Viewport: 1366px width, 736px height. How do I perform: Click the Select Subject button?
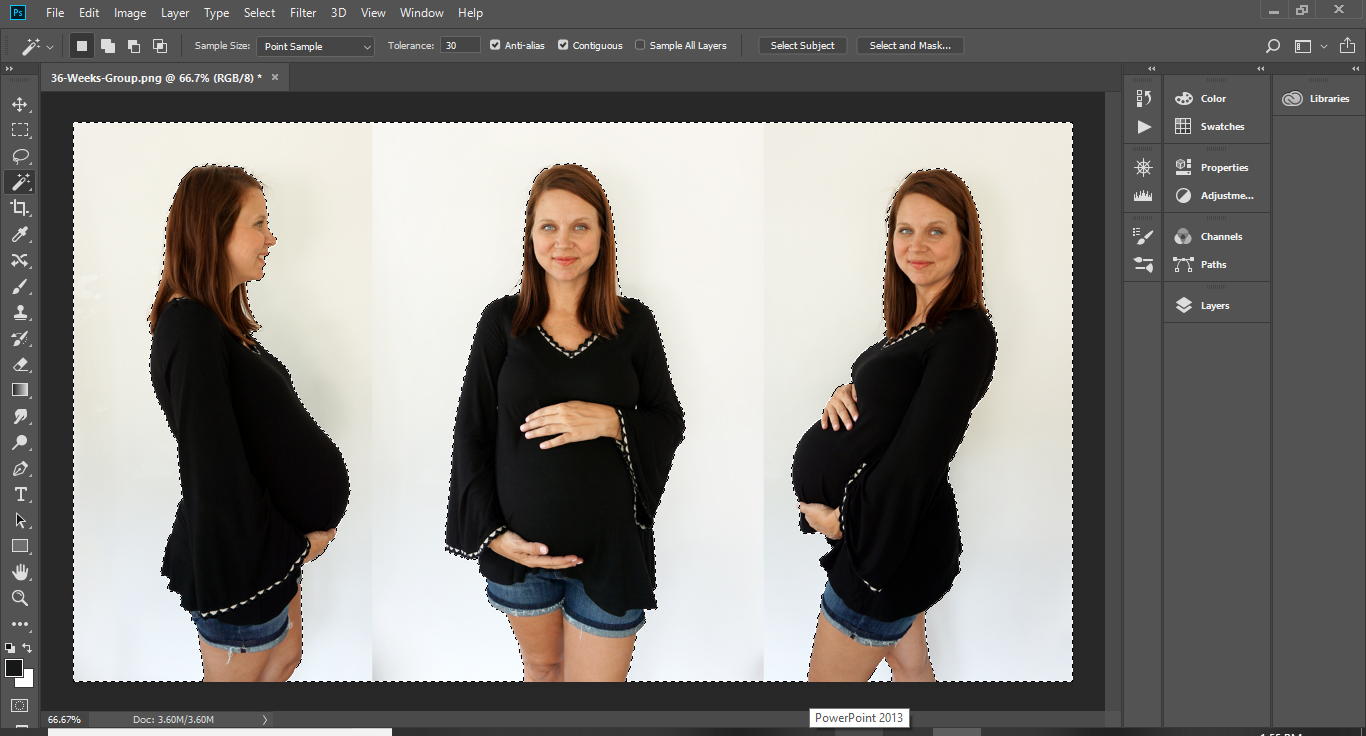point(803,46)
